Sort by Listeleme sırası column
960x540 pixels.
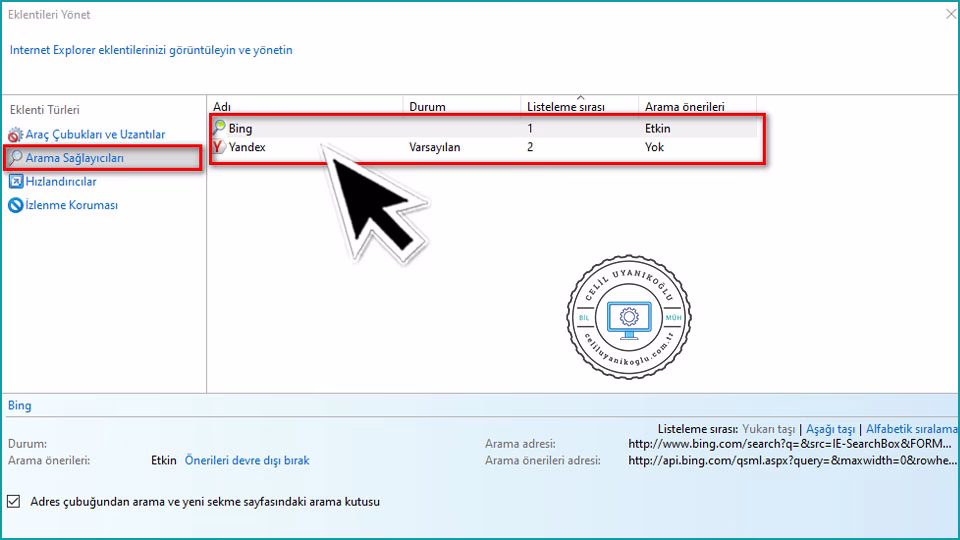[x=580, y=107]
